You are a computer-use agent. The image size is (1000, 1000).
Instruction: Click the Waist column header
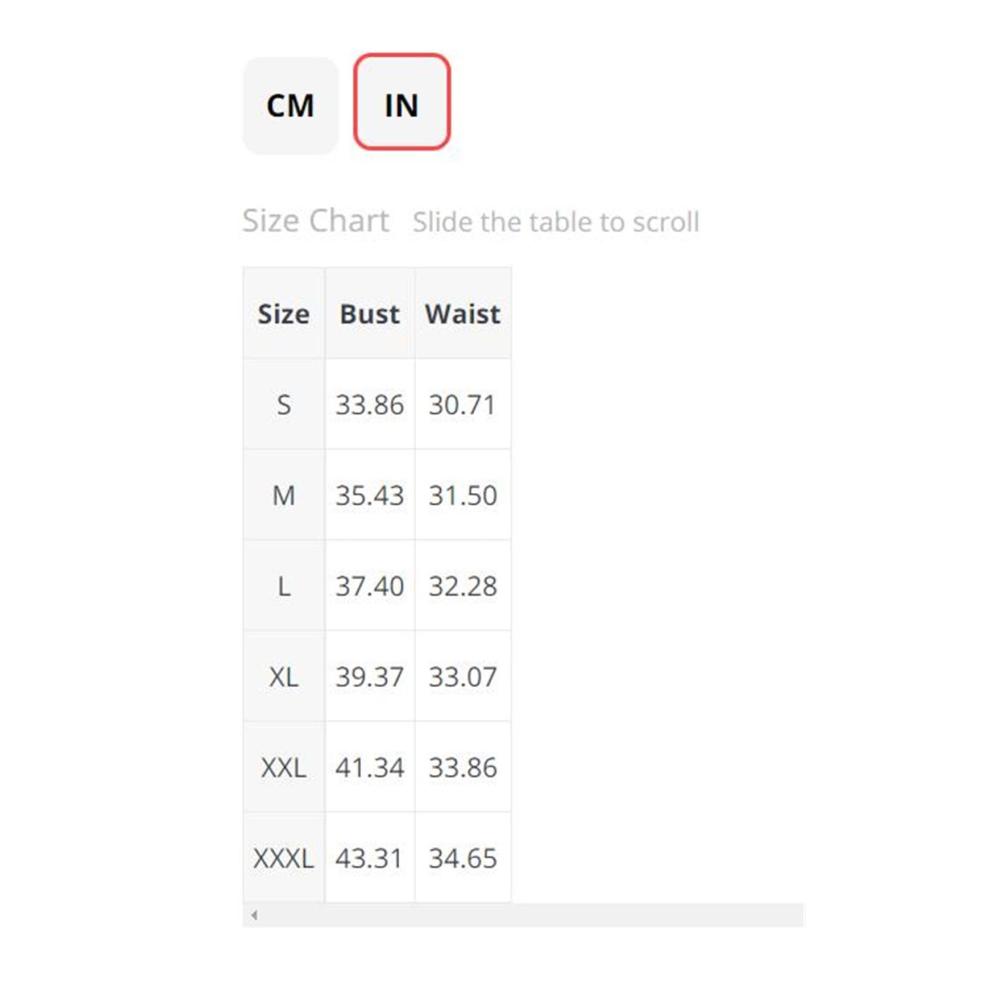point(463,314)
